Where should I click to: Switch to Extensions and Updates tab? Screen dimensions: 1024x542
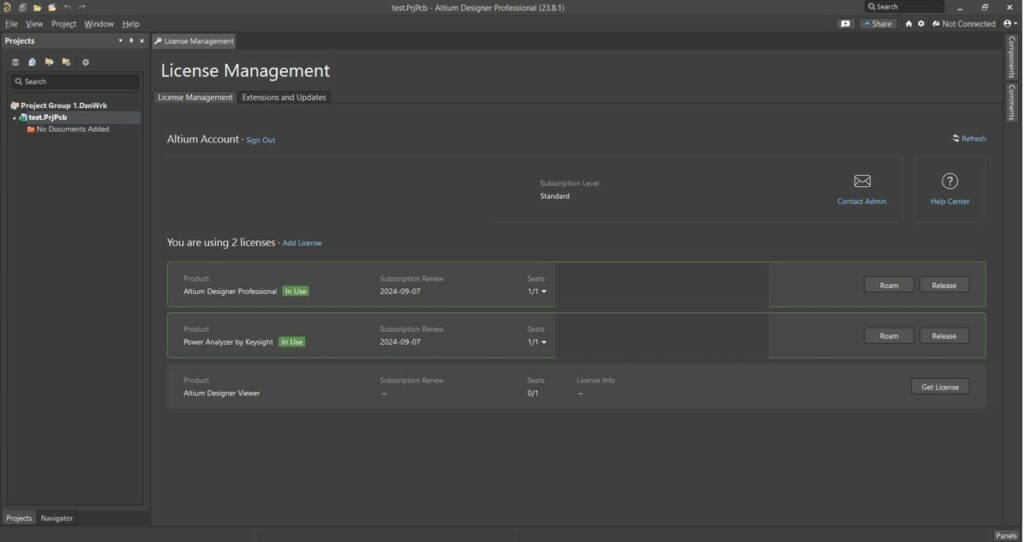(x=284, y=97)
